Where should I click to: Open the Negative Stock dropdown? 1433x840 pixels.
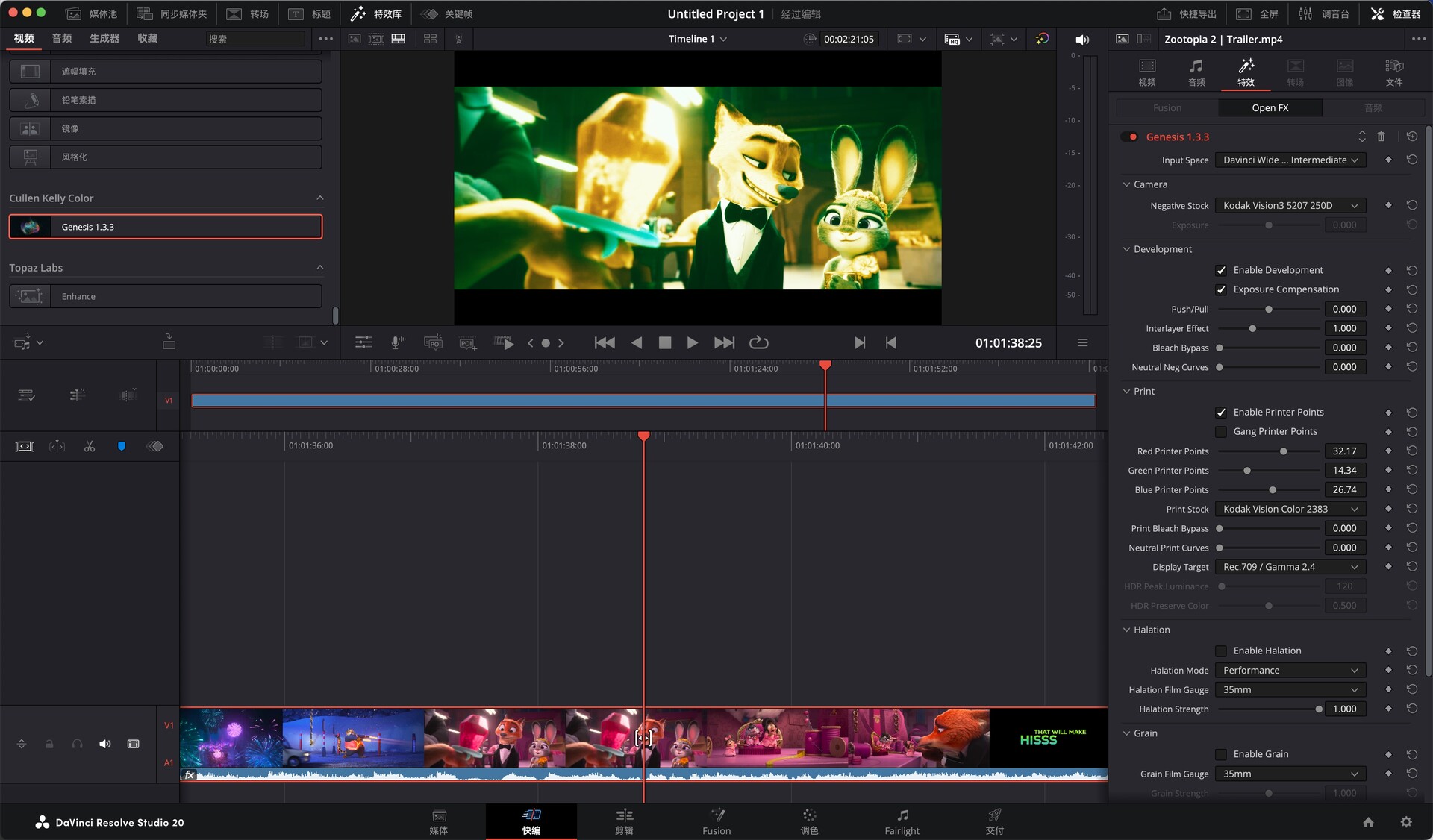tap(1290, 205)
